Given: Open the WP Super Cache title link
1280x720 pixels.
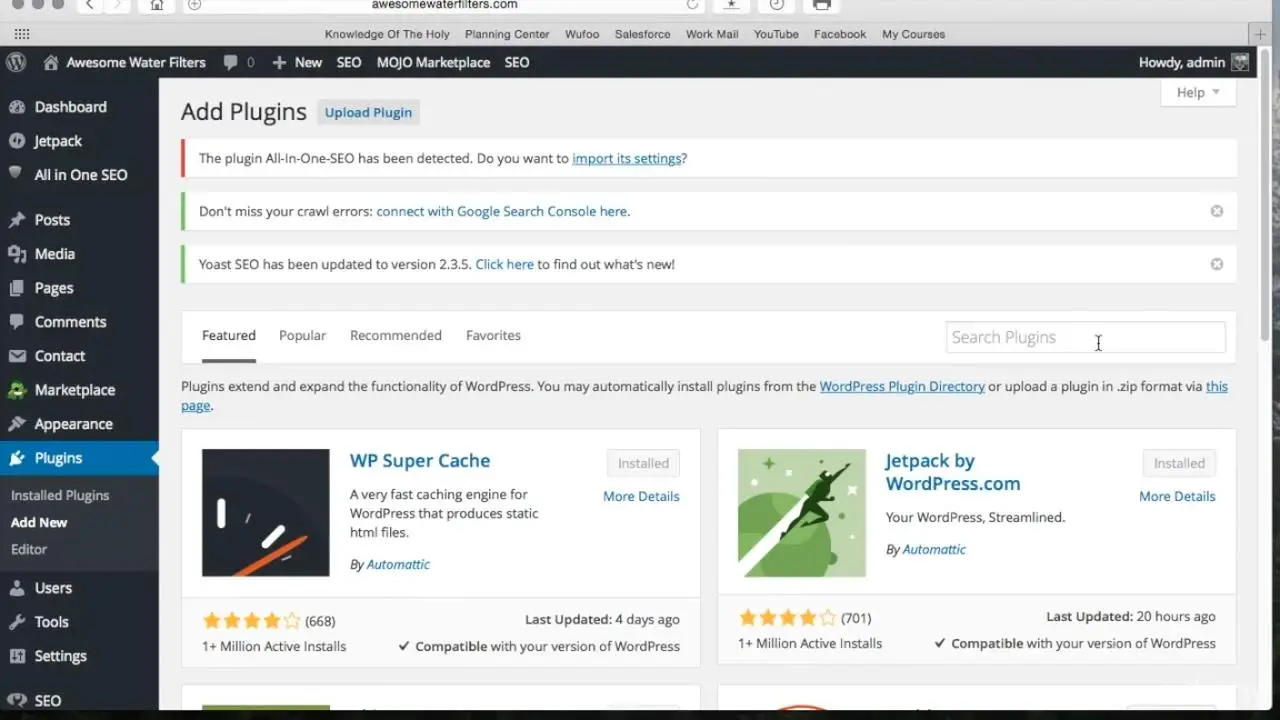Looking at the screenshot, I should [420, 461].
